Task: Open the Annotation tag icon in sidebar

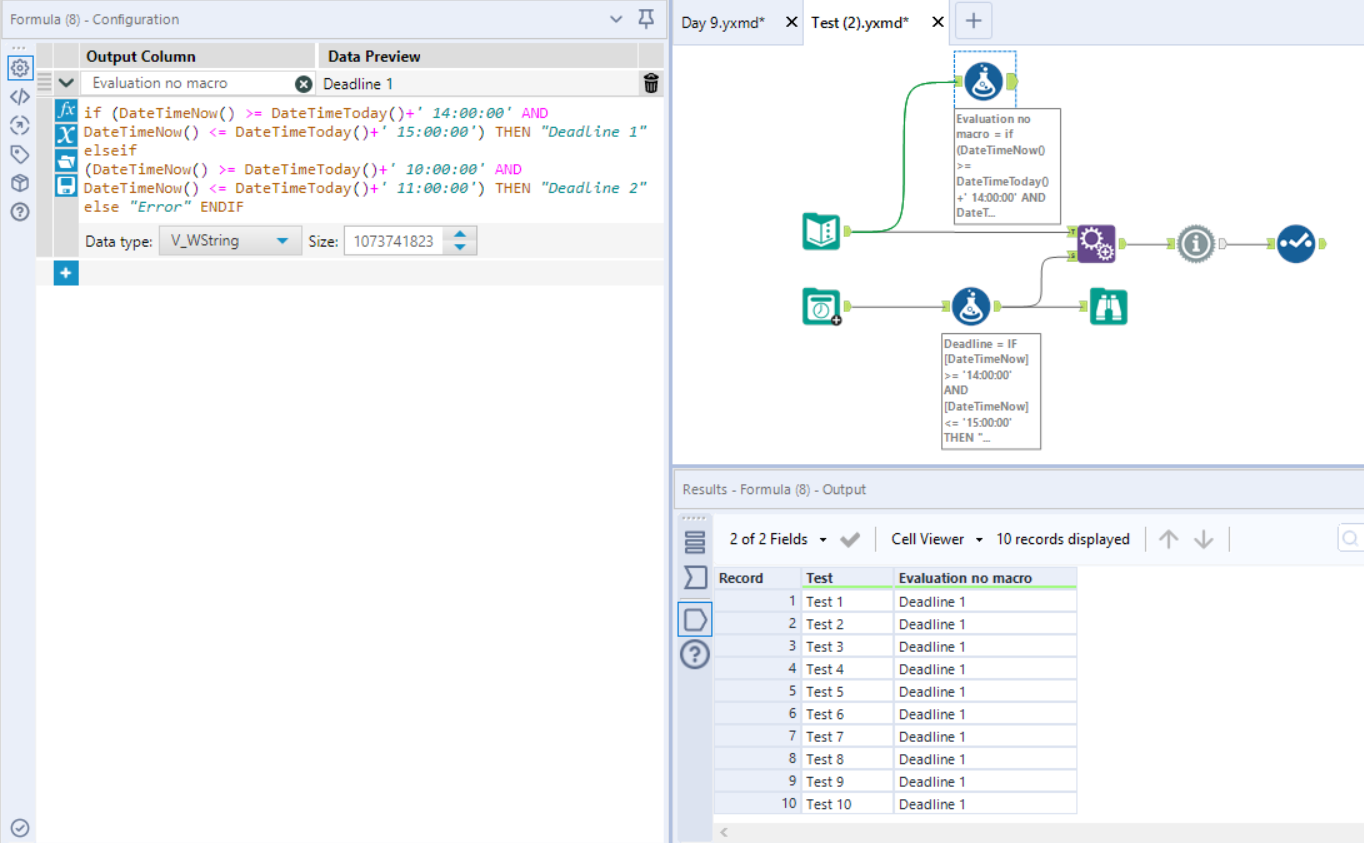Action: pos(20,154)
